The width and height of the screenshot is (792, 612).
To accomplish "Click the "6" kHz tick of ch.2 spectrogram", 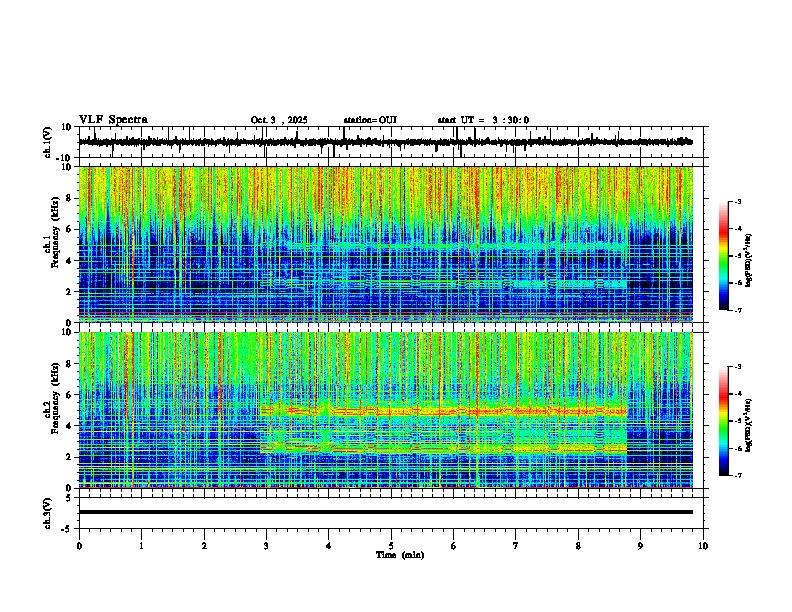I will [70, 395].
